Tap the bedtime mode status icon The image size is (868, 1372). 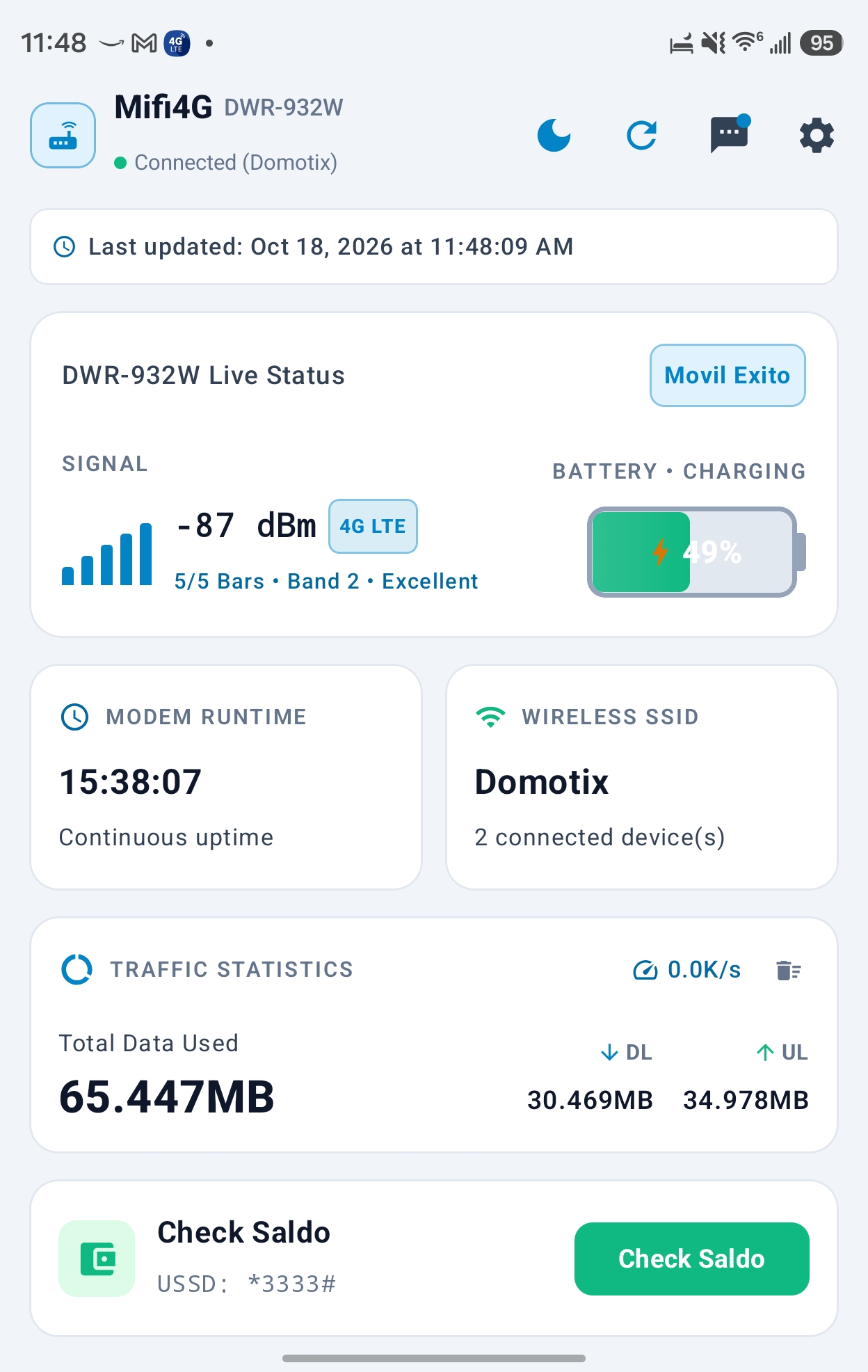click(682, 44)
